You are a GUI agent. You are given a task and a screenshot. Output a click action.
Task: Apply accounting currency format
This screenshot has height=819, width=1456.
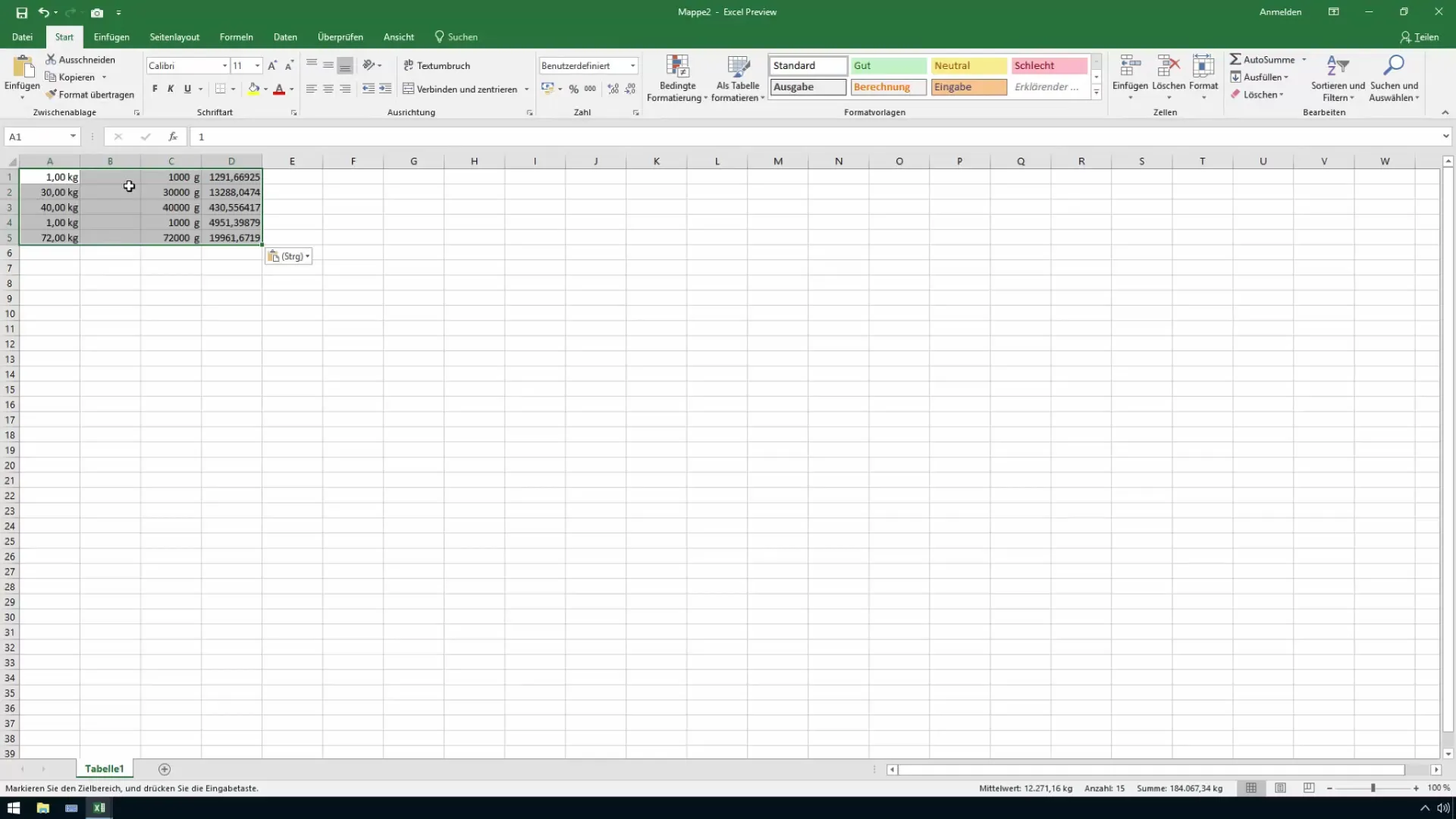[548, 89]
